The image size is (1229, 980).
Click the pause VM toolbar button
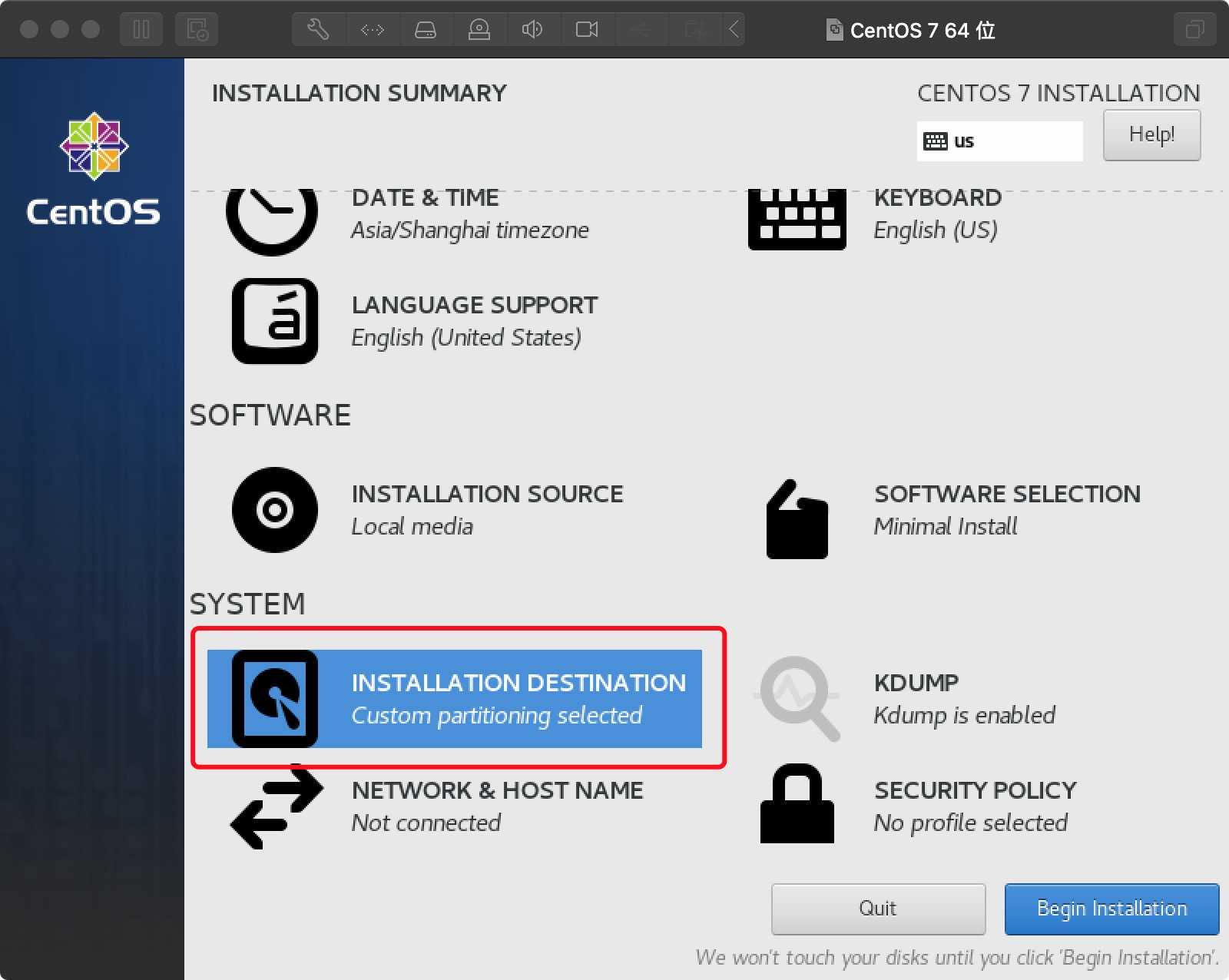coord(141,30)
